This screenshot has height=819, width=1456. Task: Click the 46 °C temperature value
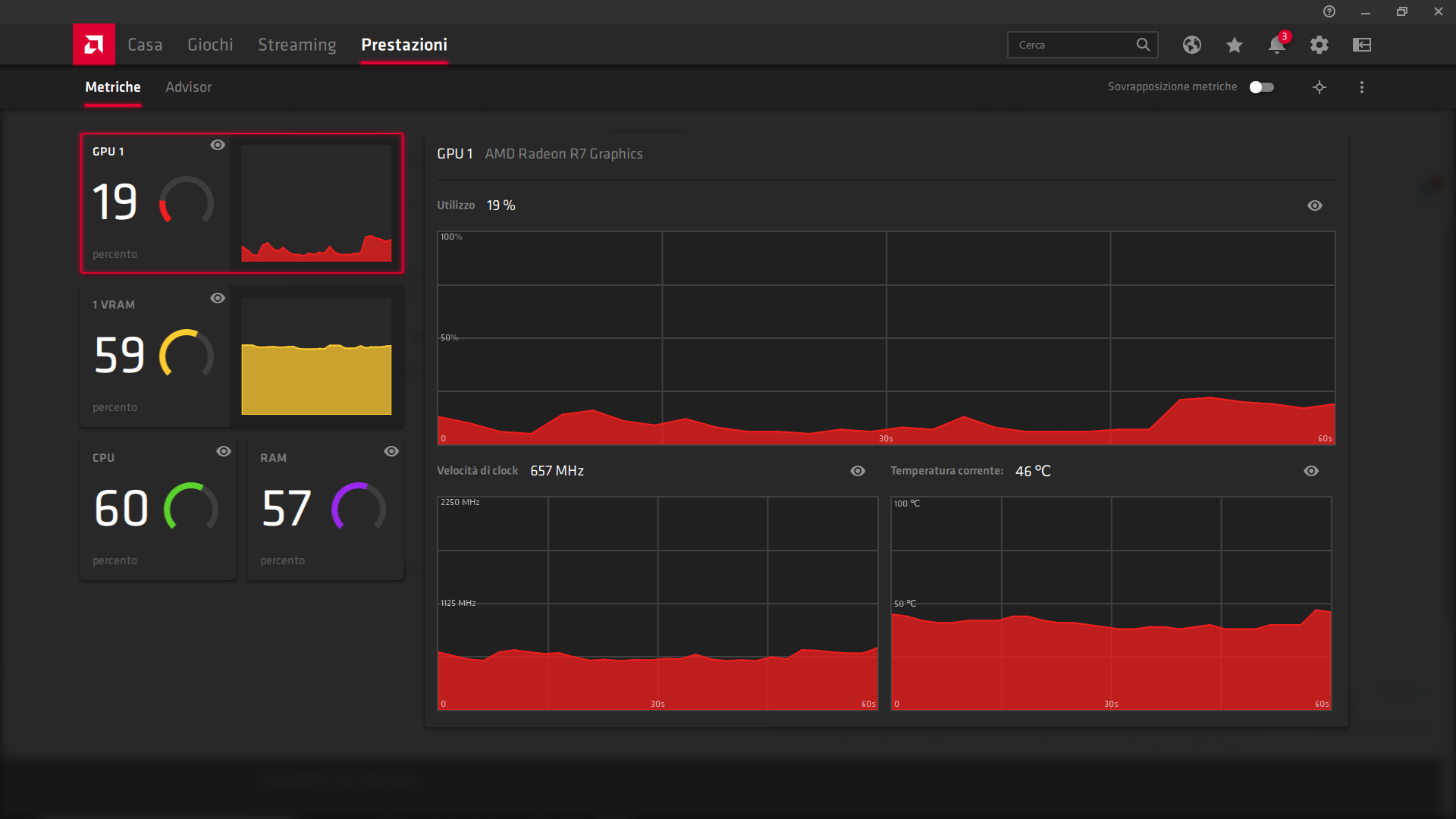[x=1033, y=471]
